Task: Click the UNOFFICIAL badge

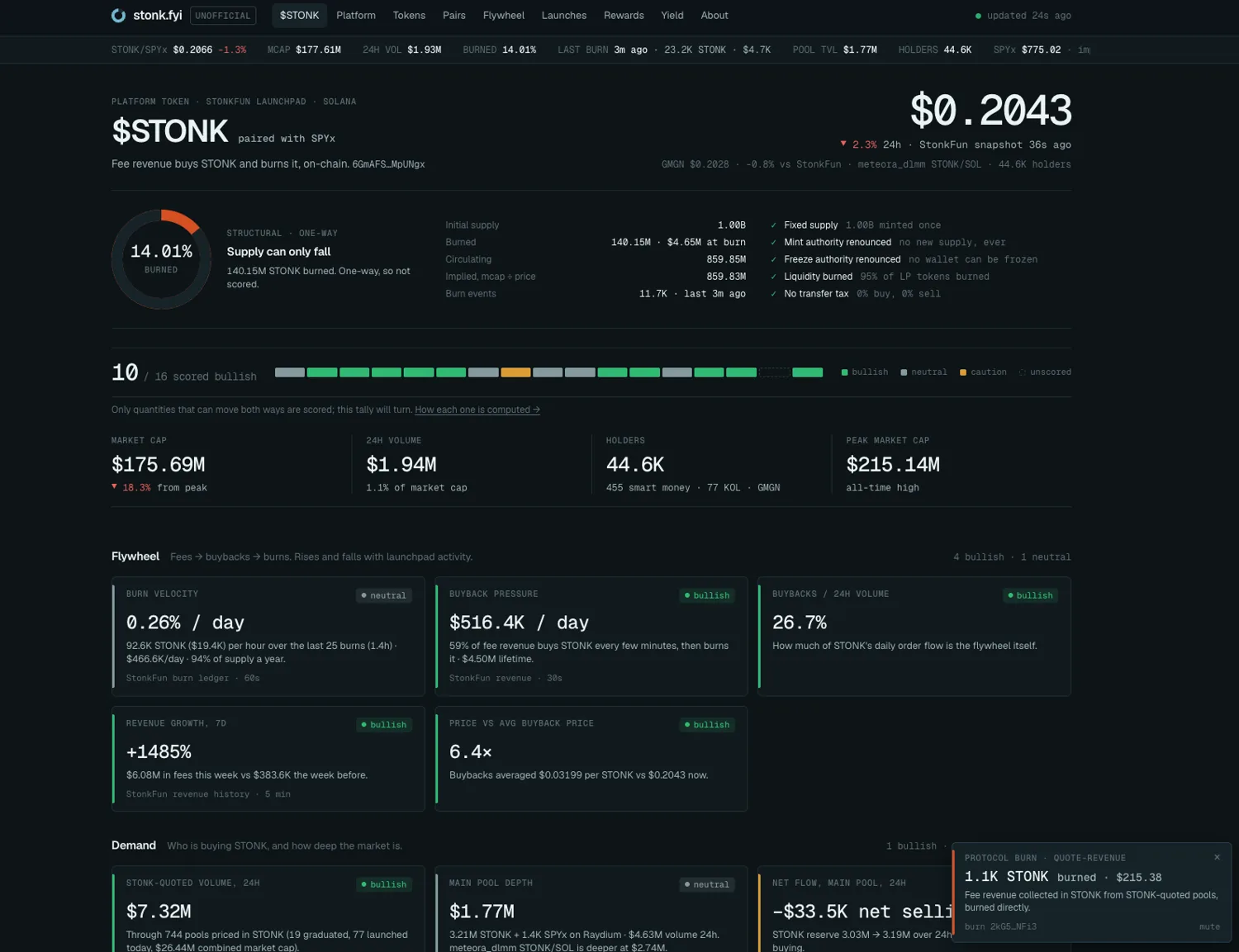Action: pyautogui.click(x=223, y=16)
